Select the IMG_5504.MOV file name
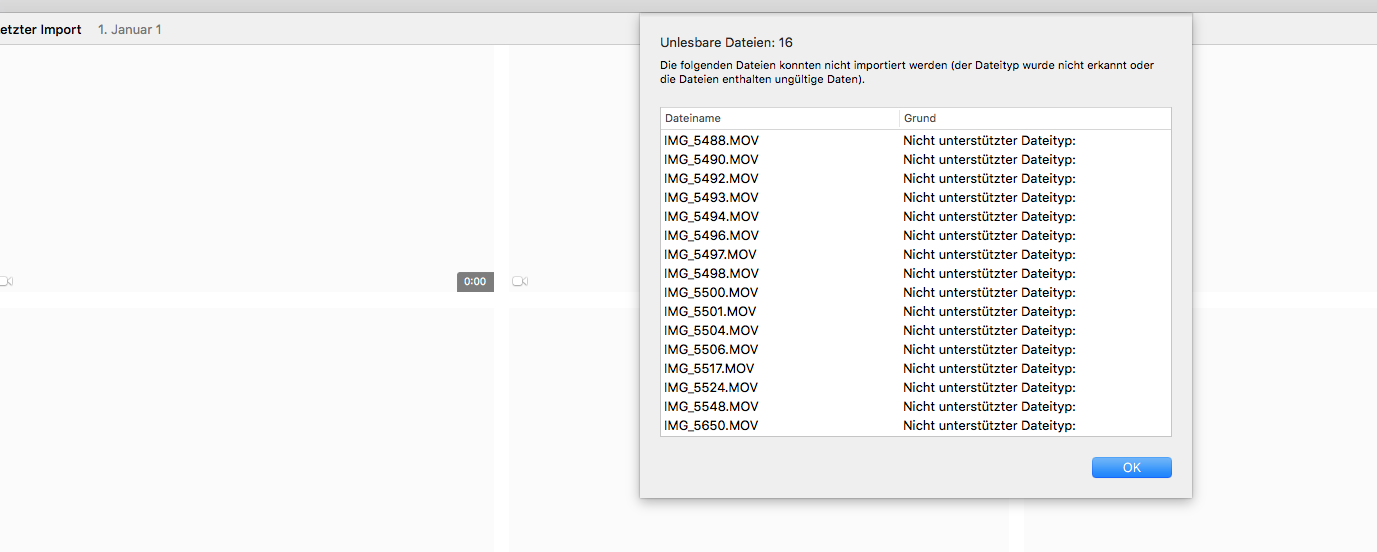This screenshot has width=1377, height=552. click(711, 330)
